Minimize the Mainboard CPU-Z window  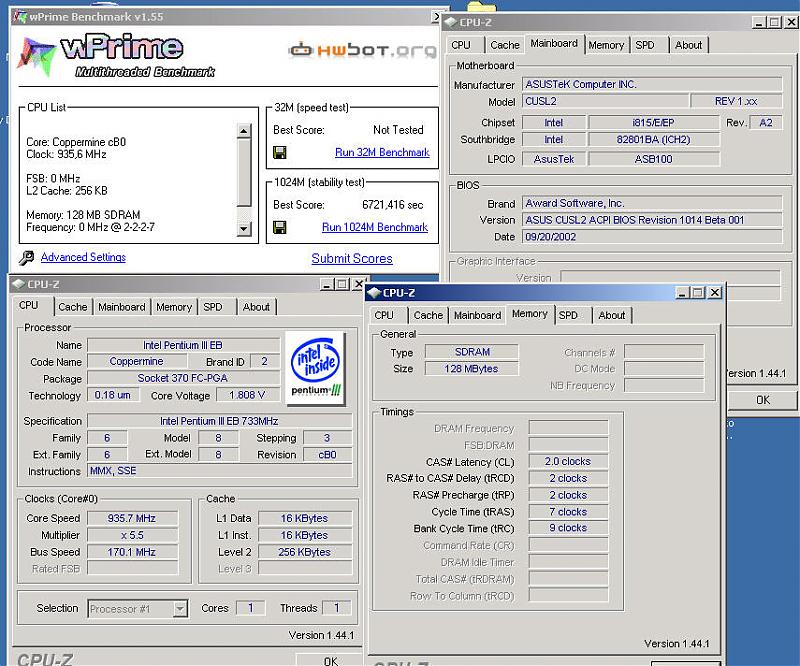759,22
